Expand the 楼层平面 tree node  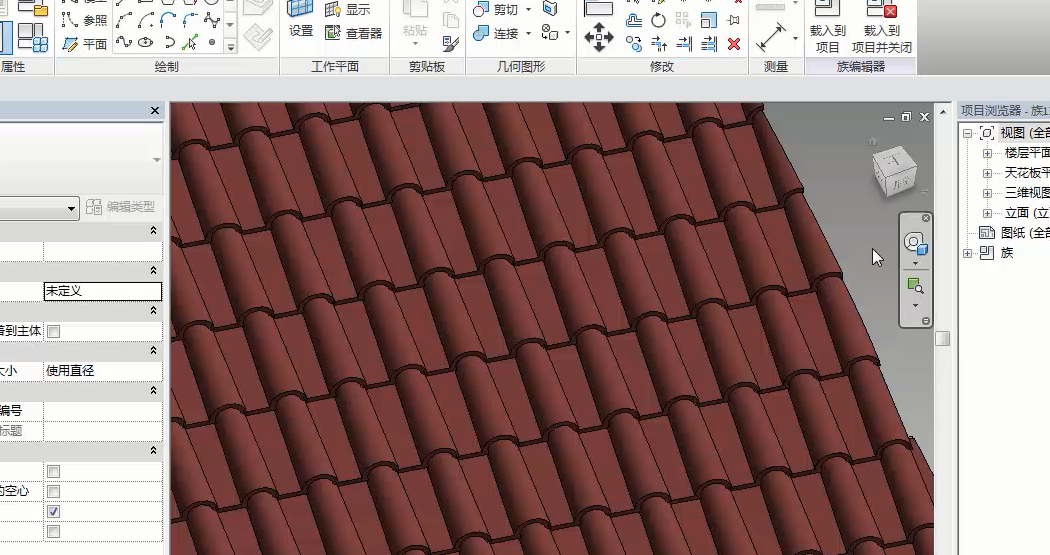(x=987, y=153)
